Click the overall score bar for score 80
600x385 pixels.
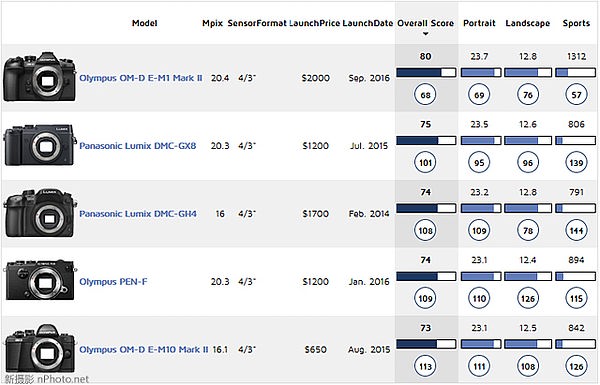tap(426, 72)
